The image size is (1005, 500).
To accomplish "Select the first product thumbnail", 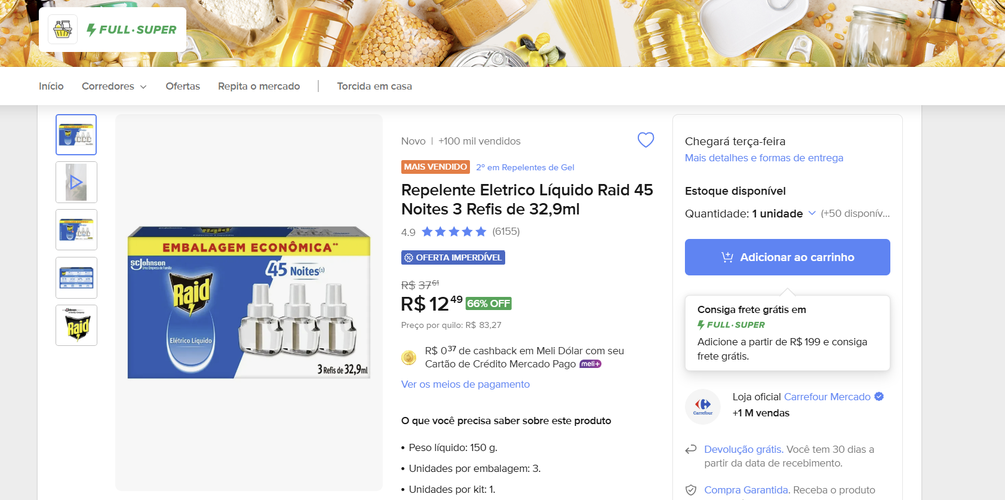I will (x=76, y=135).
